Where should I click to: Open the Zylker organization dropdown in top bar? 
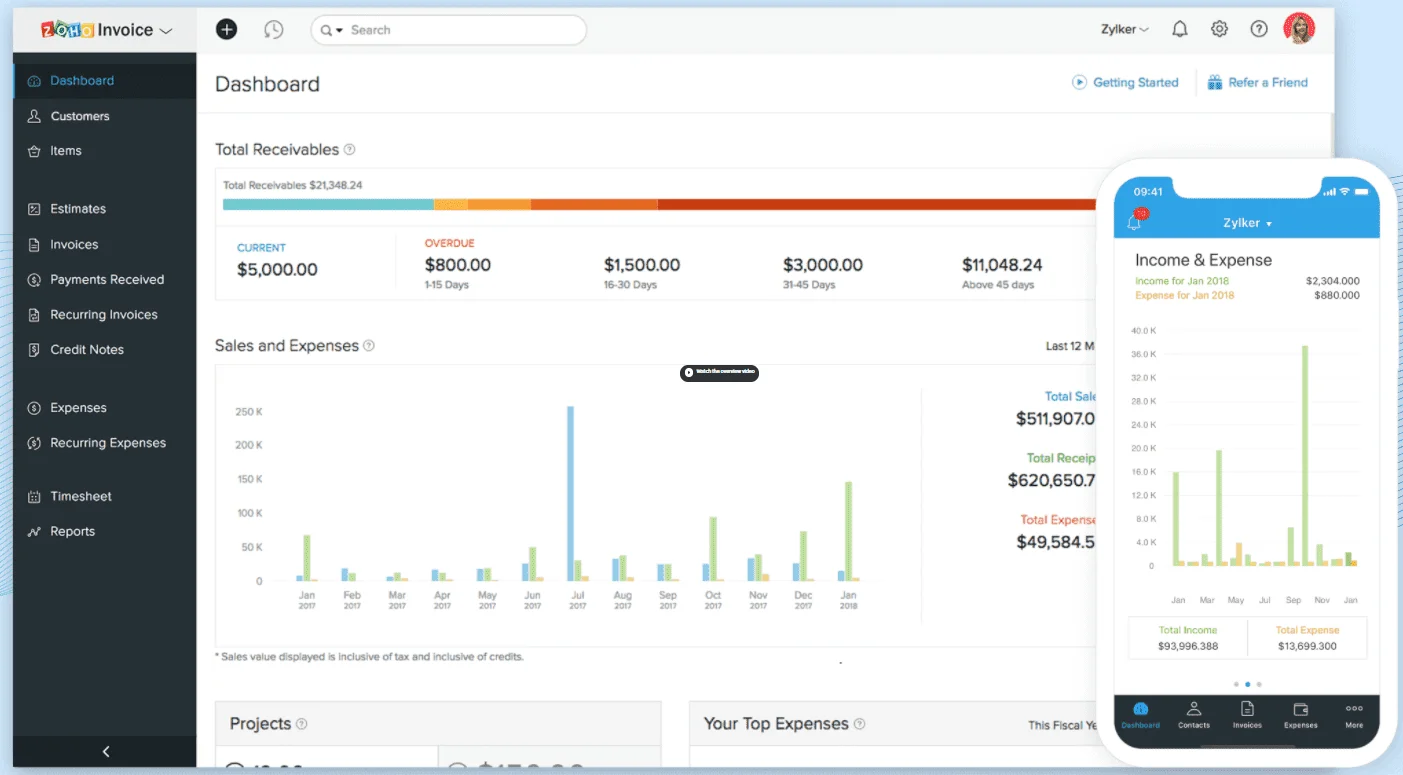point(1125,30)
